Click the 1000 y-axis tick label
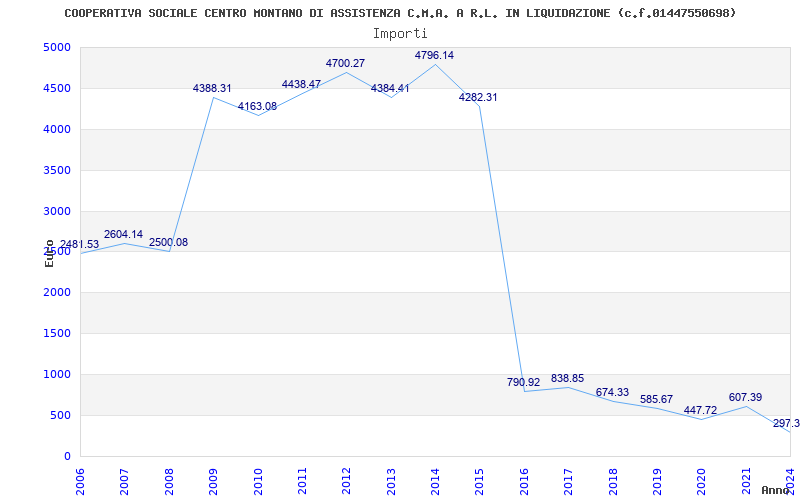 [55, 374]
